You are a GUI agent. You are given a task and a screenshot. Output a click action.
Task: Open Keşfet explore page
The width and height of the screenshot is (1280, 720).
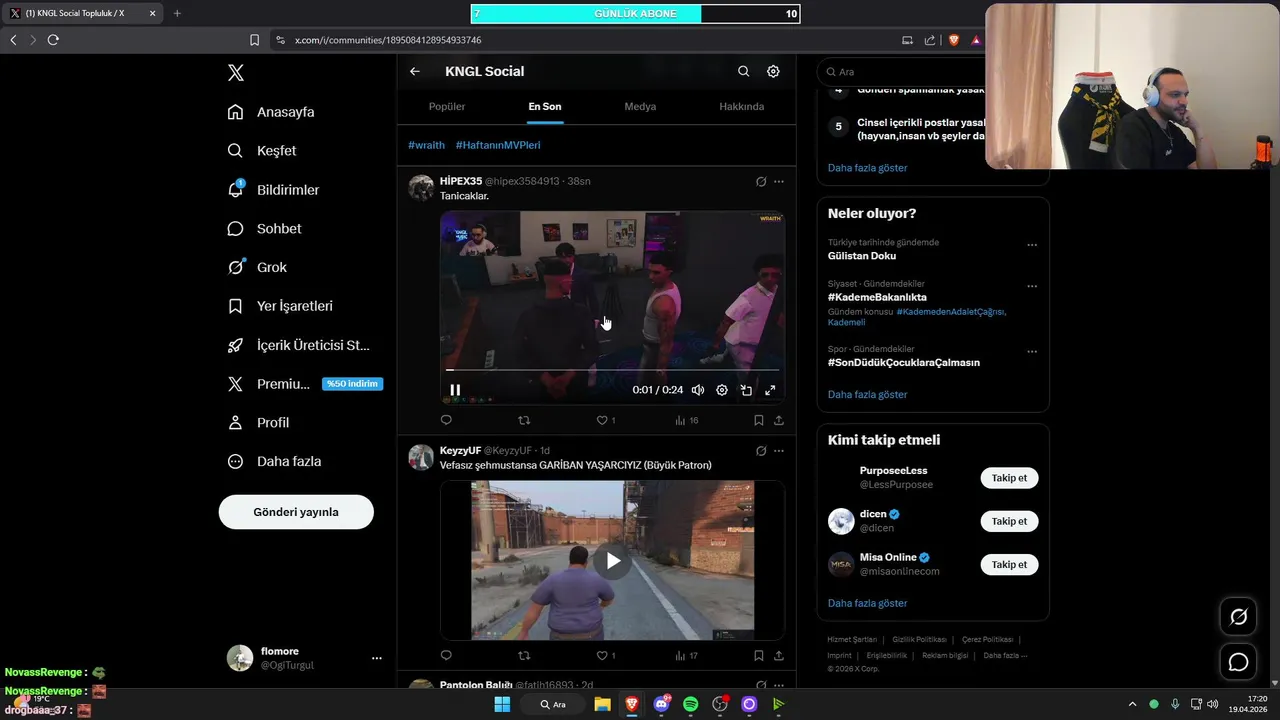point(262,151)
